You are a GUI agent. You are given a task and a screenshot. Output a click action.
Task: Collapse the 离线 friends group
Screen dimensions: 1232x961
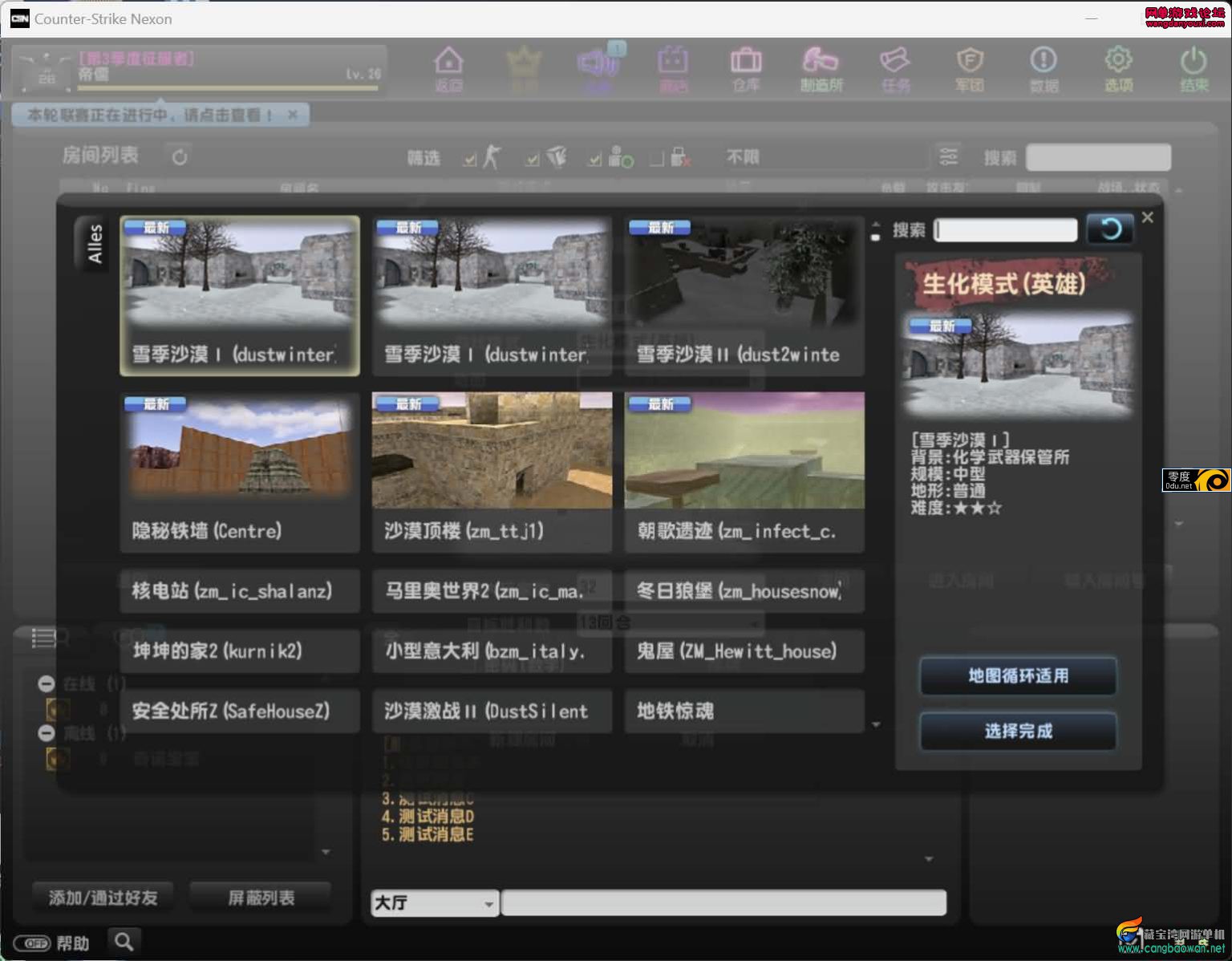point(46,732)
